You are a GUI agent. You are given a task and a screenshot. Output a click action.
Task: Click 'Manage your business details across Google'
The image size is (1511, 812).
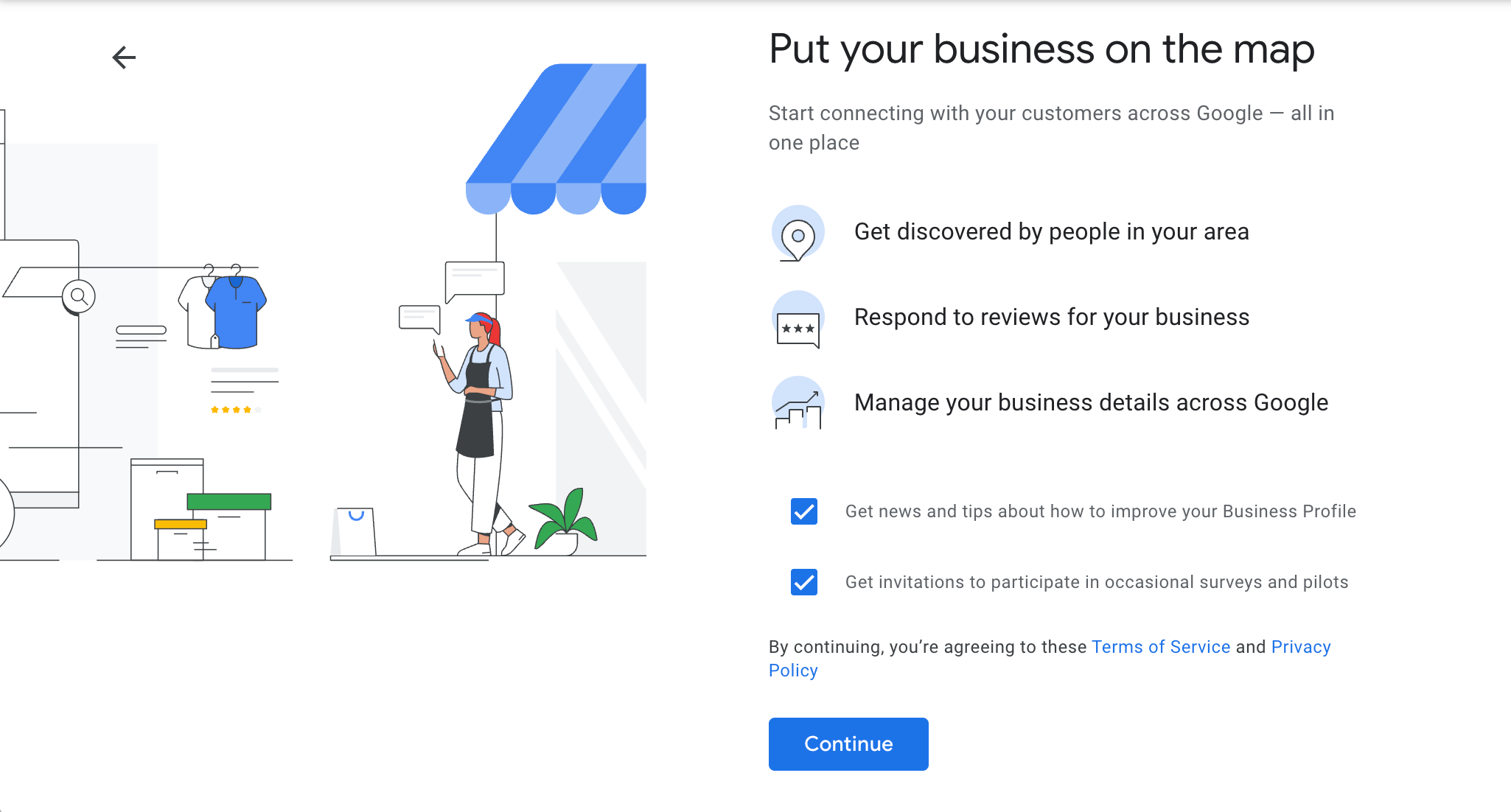(x=1090, y=403)
